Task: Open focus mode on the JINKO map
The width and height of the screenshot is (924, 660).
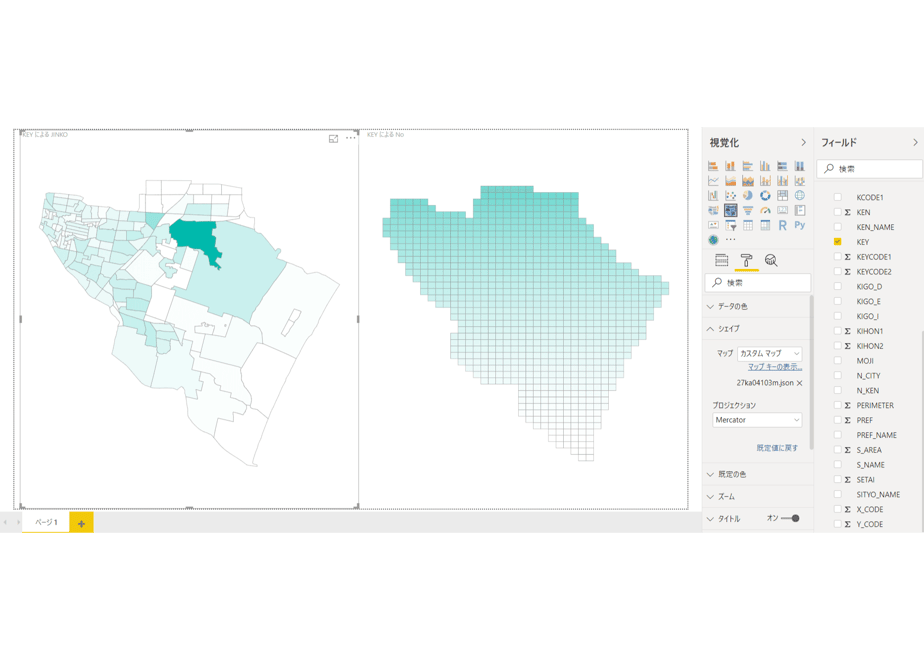Action: (334, 138)
